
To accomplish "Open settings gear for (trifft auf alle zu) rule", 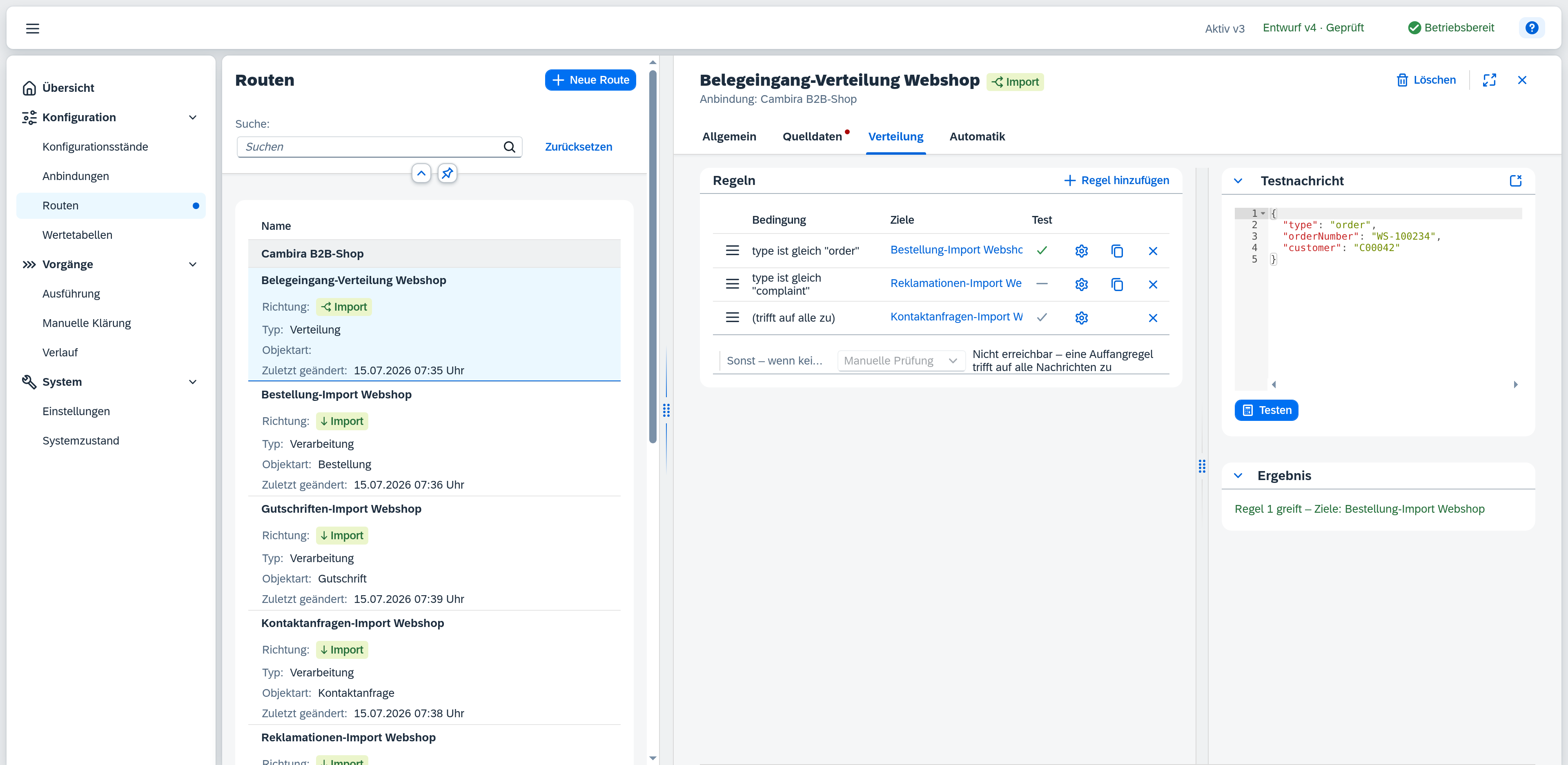I will point(1081,318).
